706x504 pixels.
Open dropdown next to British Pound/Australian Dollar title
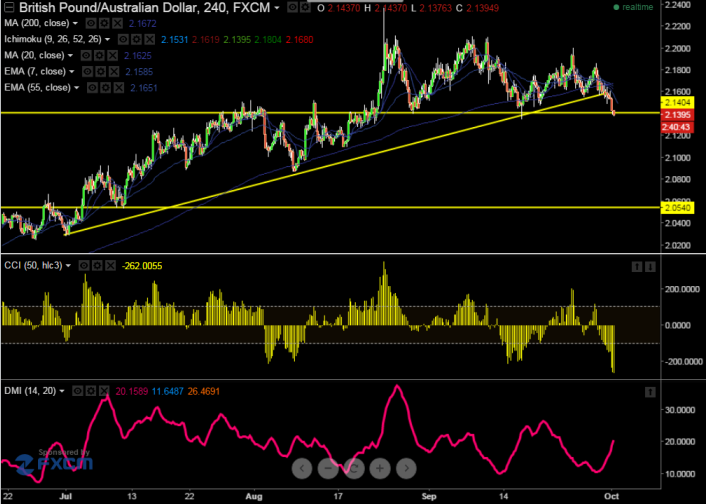coord(277,8)
